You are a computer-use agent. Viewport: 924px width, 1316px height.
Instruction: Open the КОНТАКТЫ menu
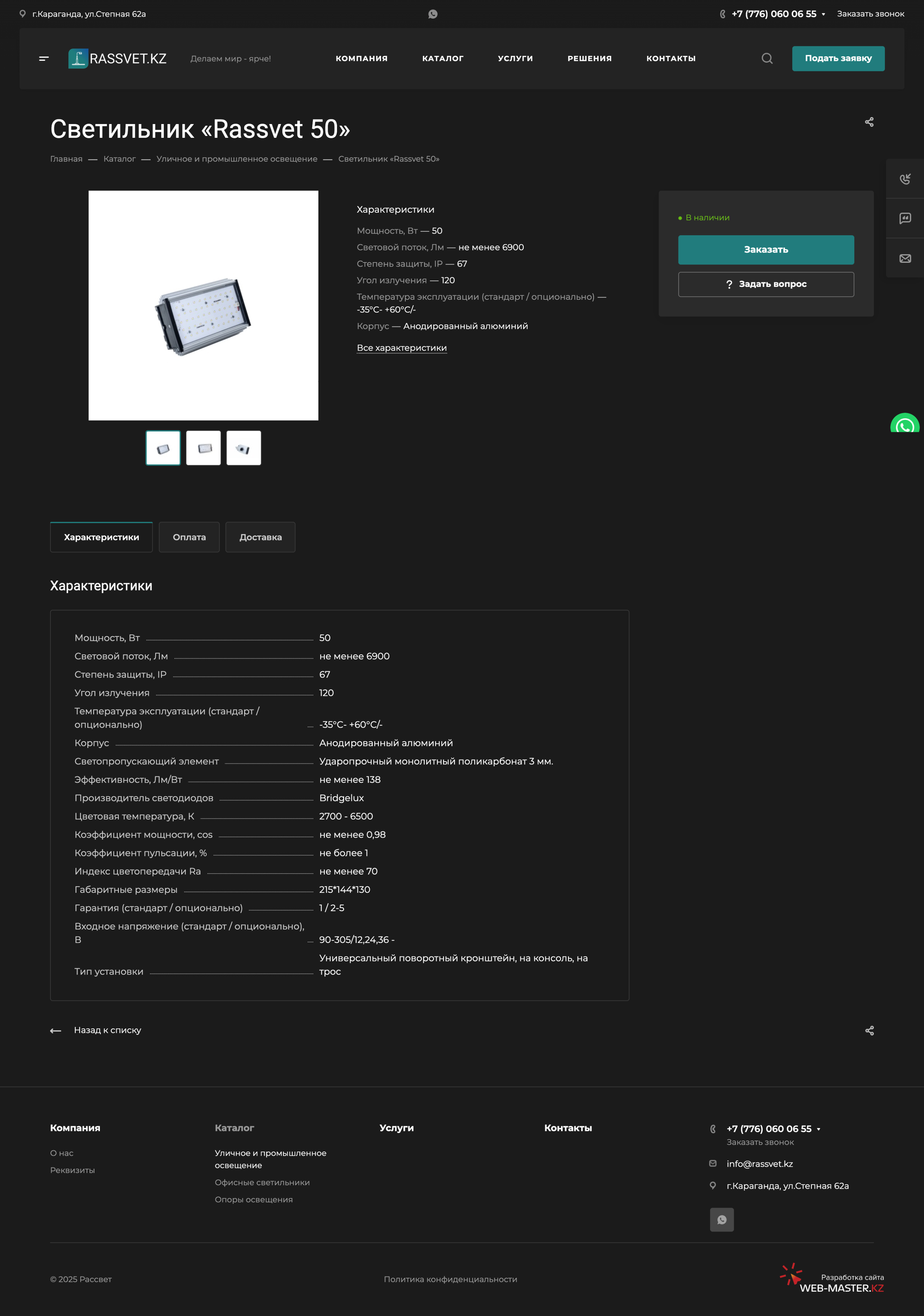pos(671,58)
